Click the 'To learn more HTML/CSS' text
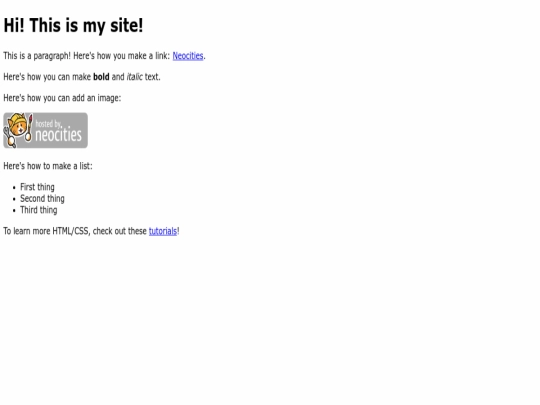540x405 pixels. 47,231
